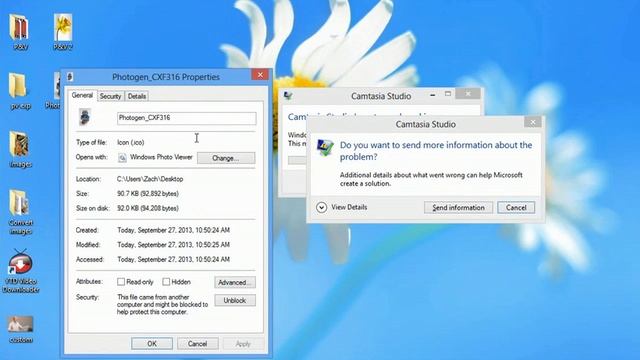Screen dimensions: 640x360
Task: Click the Type of file value Icon (.ico)
Action: [x=131, y=142]
